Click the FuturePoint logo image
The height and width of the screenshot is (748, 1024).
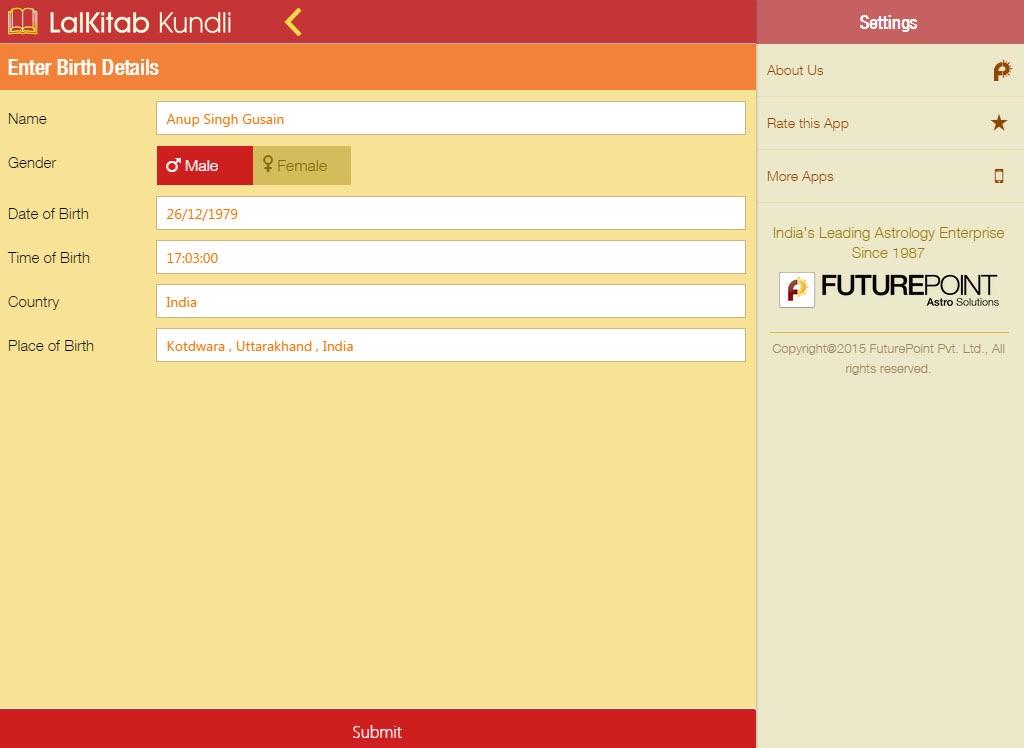[x=888, y=289]
